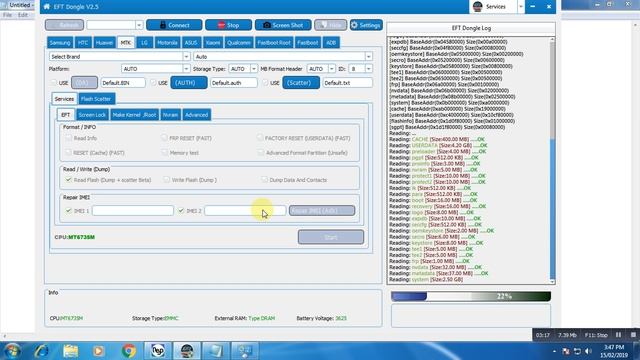Switch to the Qualcomm tab
Viewport: 640px width, 360px height.
point(239,42)
